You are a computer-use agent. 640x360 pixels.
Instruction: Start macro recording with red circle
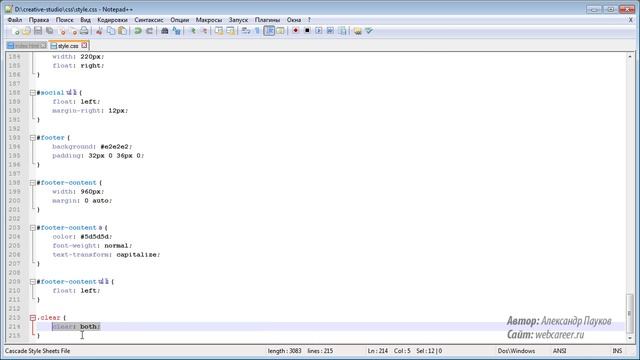click(296, 31)
